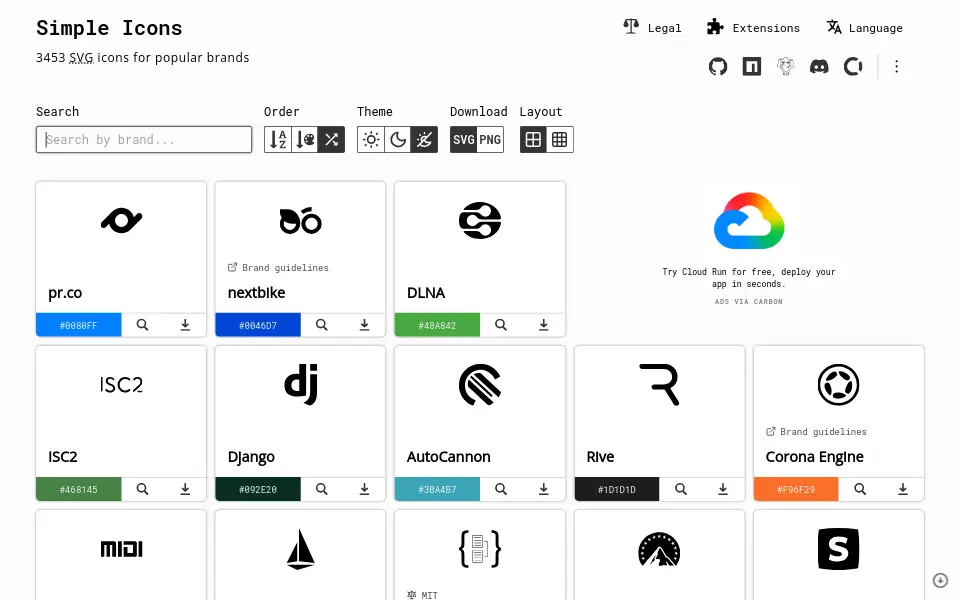960x600 pixels.
Task: Switch to system theme
Action: pyautogui.click(x=424, y=140)
